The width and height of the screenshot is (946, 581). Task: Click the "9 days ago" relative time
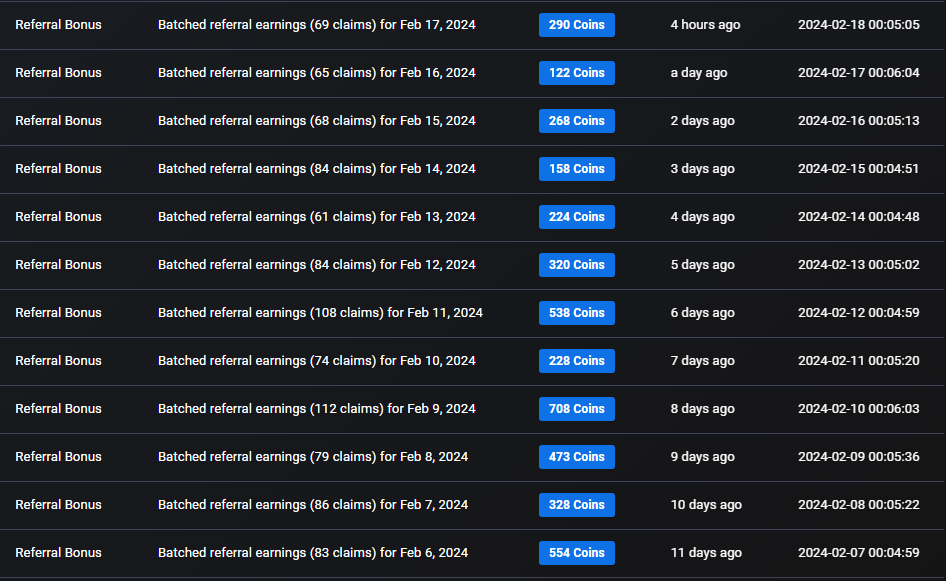[702, 457]
